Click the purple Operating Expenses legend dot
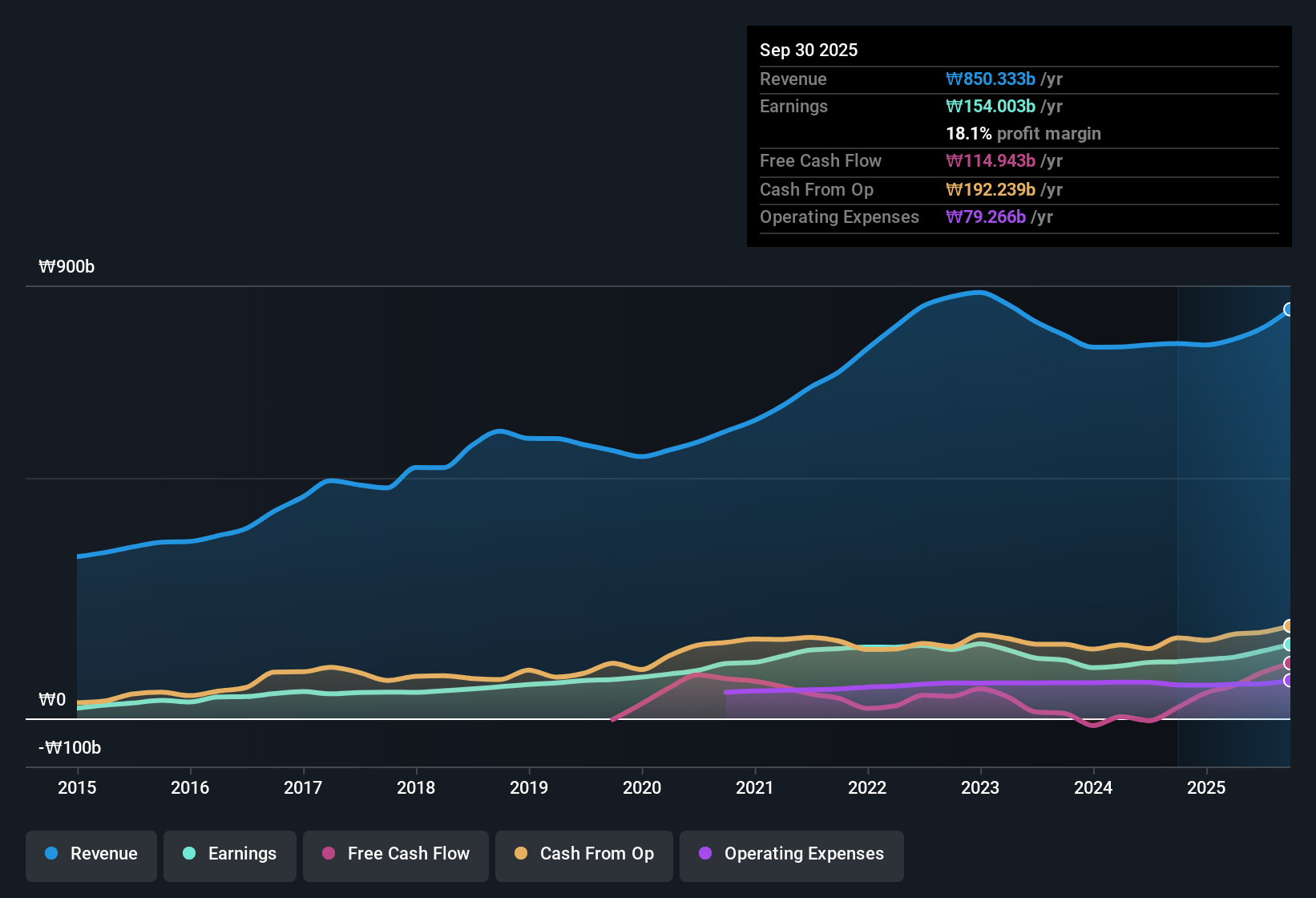Screen dimensions: 1316x898 [x=704, y=854]
